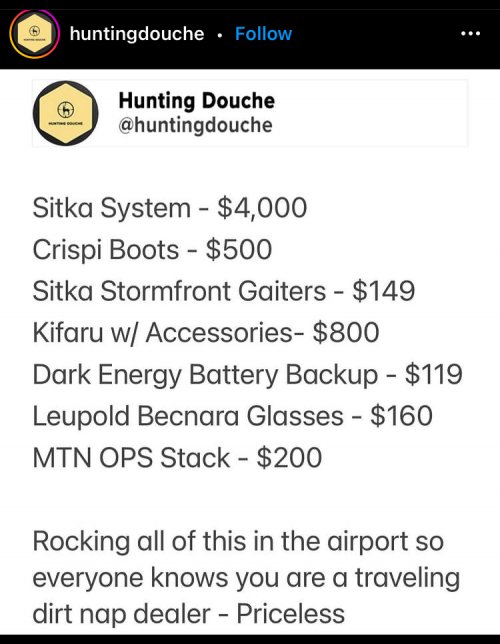
Task: Select the Crispi Boots line
Action: point(152,250)
